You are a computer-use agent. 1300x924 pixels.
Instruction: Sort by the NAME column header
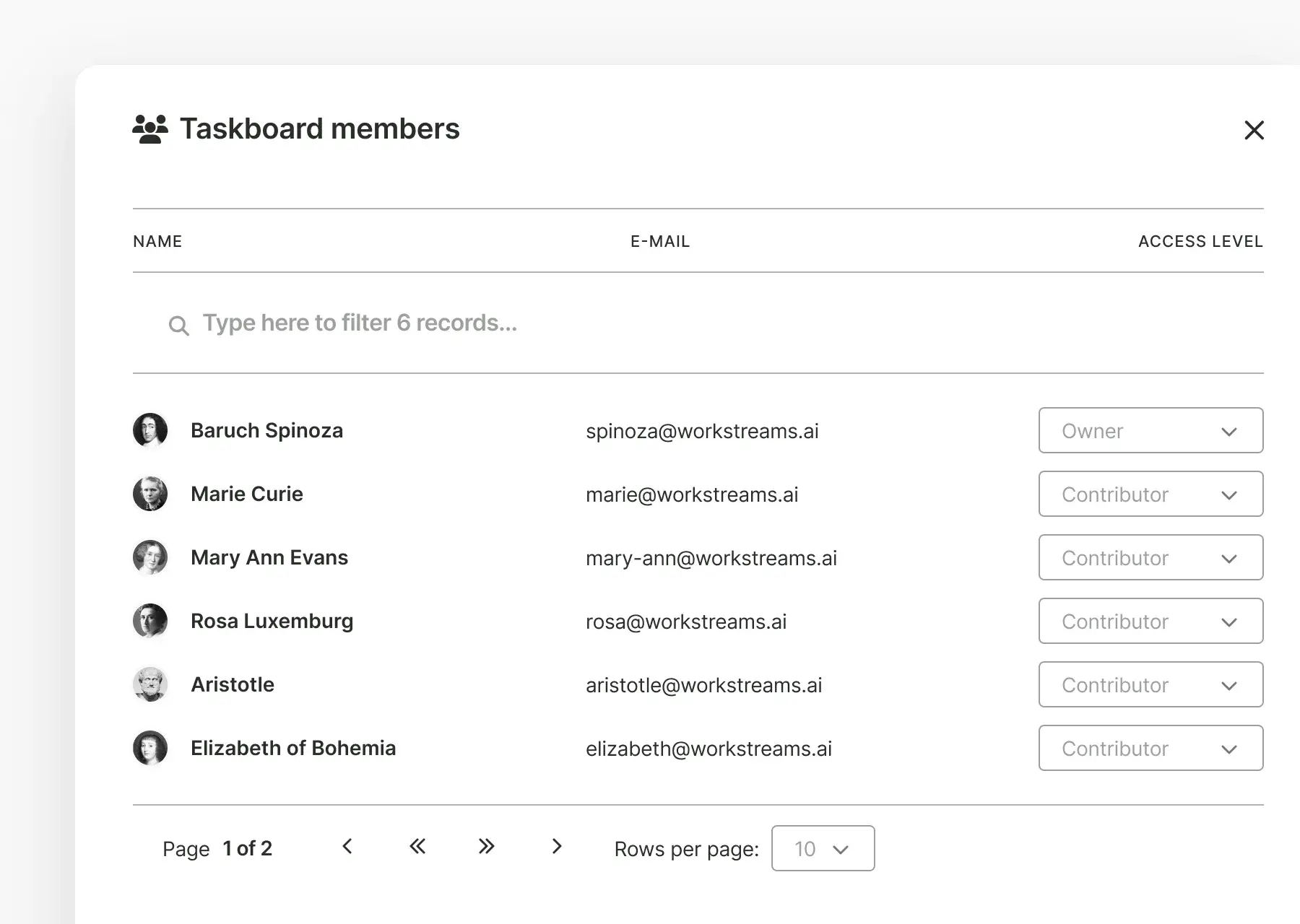[157, 242]
